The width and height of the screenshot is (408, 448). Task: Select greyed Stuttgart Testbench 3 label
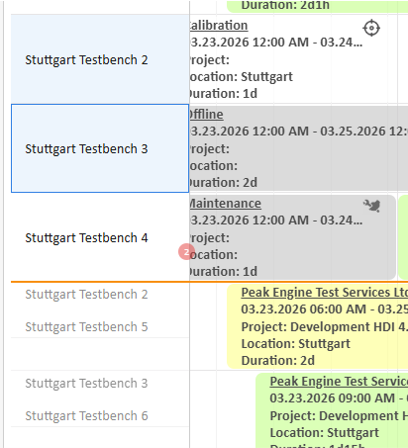point(86,383)
